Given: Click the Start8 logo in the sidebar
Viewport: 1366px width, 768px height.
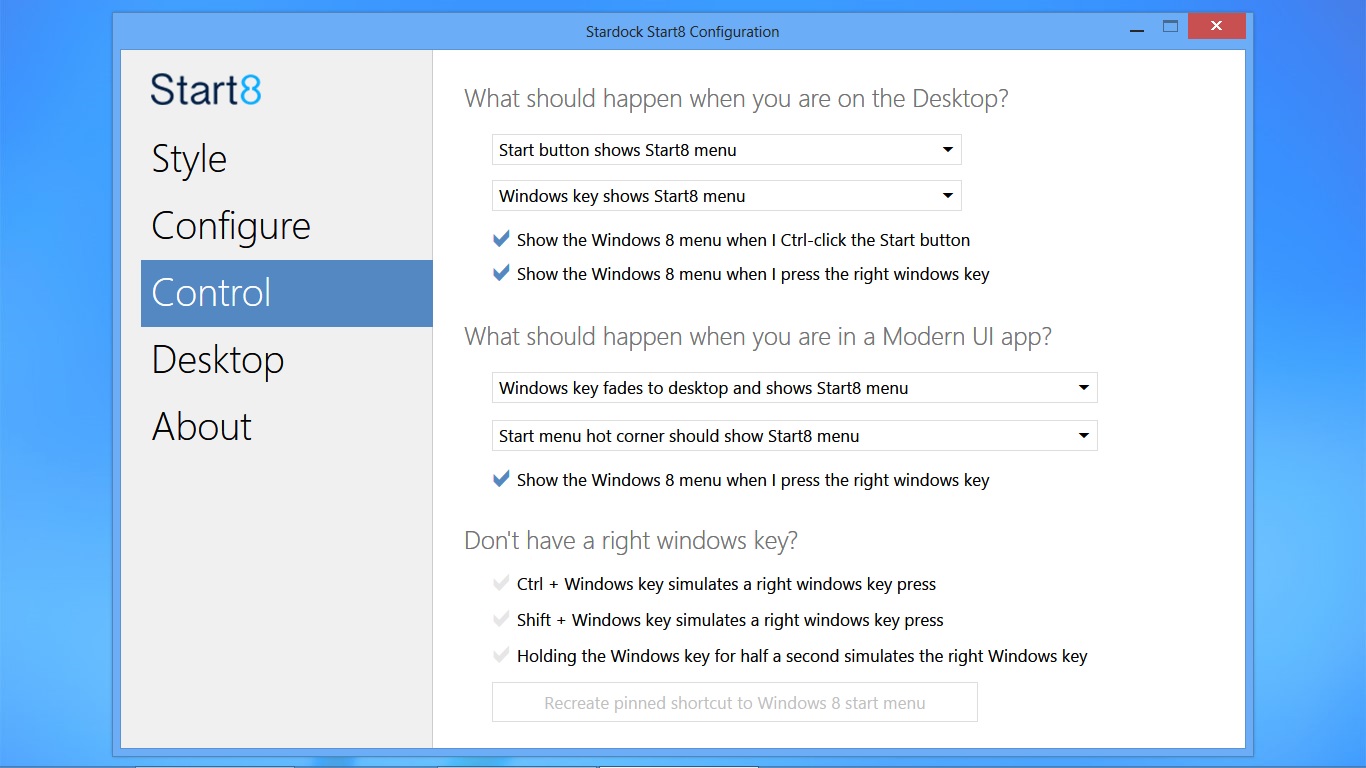Looking at the screenshot, I should [x=206, y=90].
